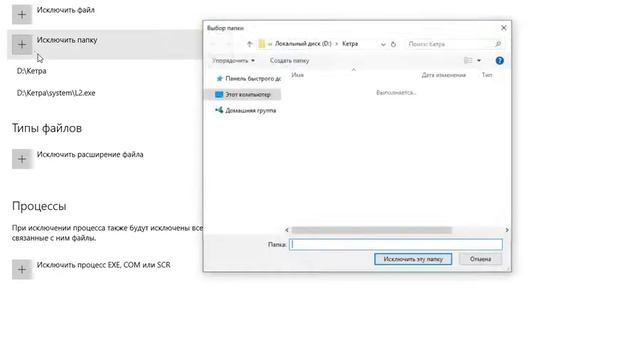
Task: Click plus icon for Исключить расширение файла
Action: [x=22, y=159]
